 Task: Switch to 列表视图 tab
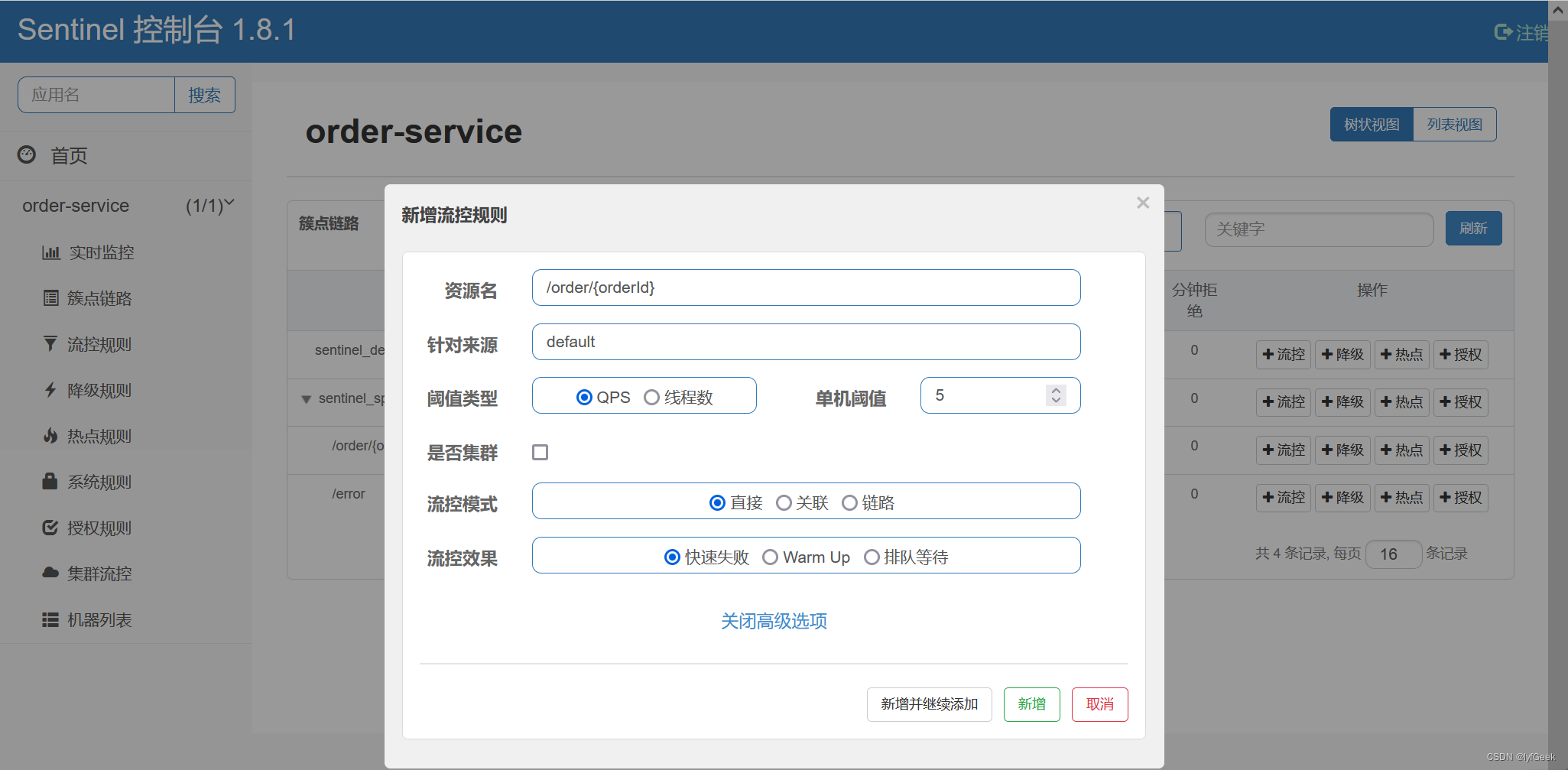coord(1454,125)
